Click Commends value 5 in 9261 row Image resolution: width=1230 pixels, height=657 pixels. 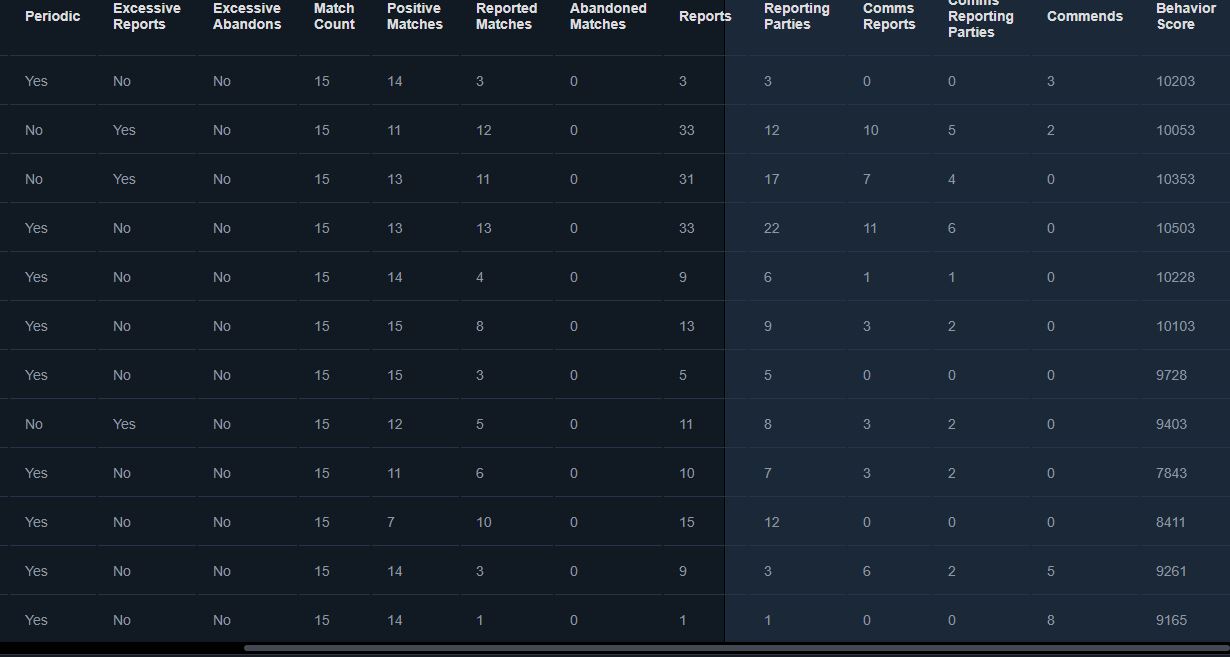1051,571
